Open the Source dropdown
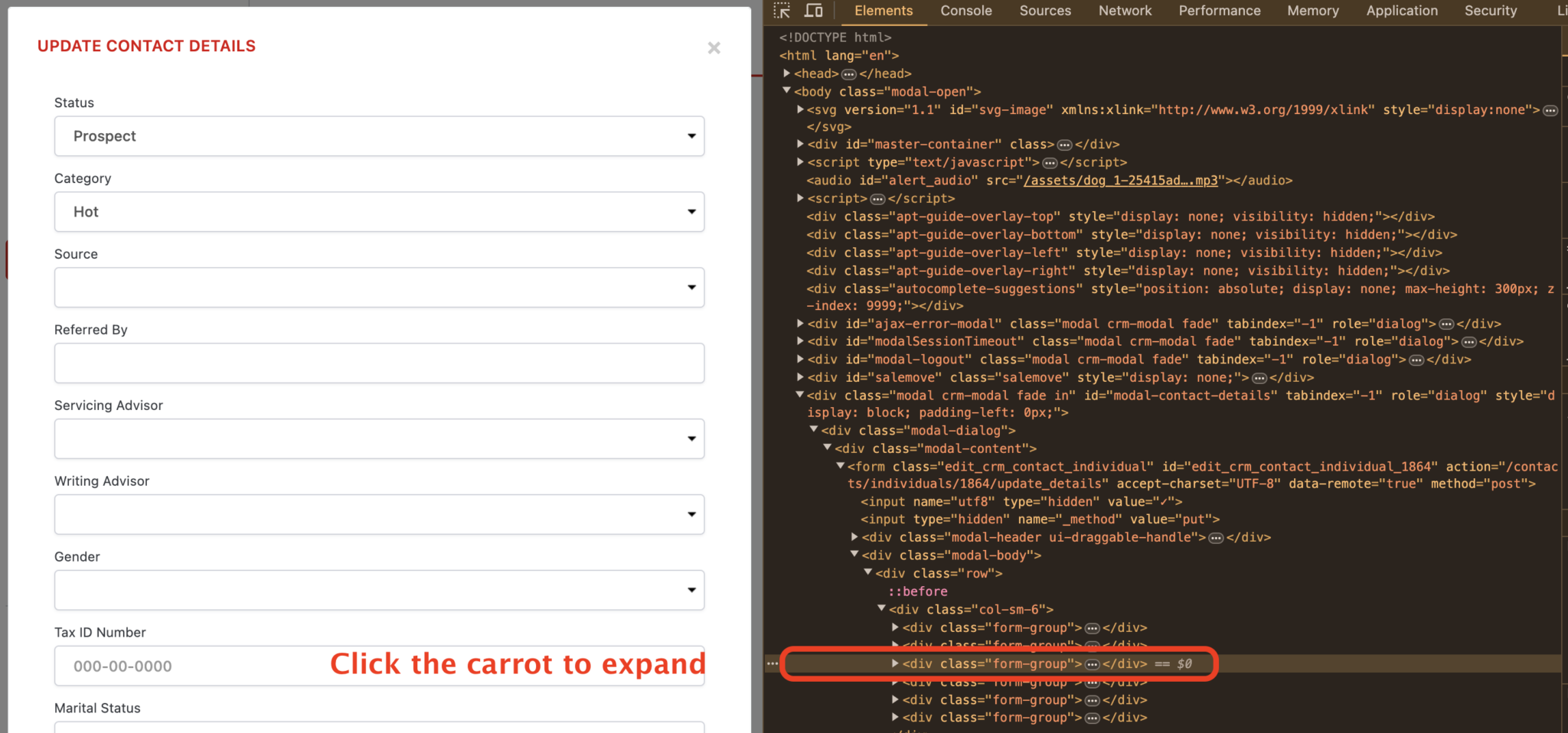Viewport: 1568px width, 733px height. pos(379,288)
